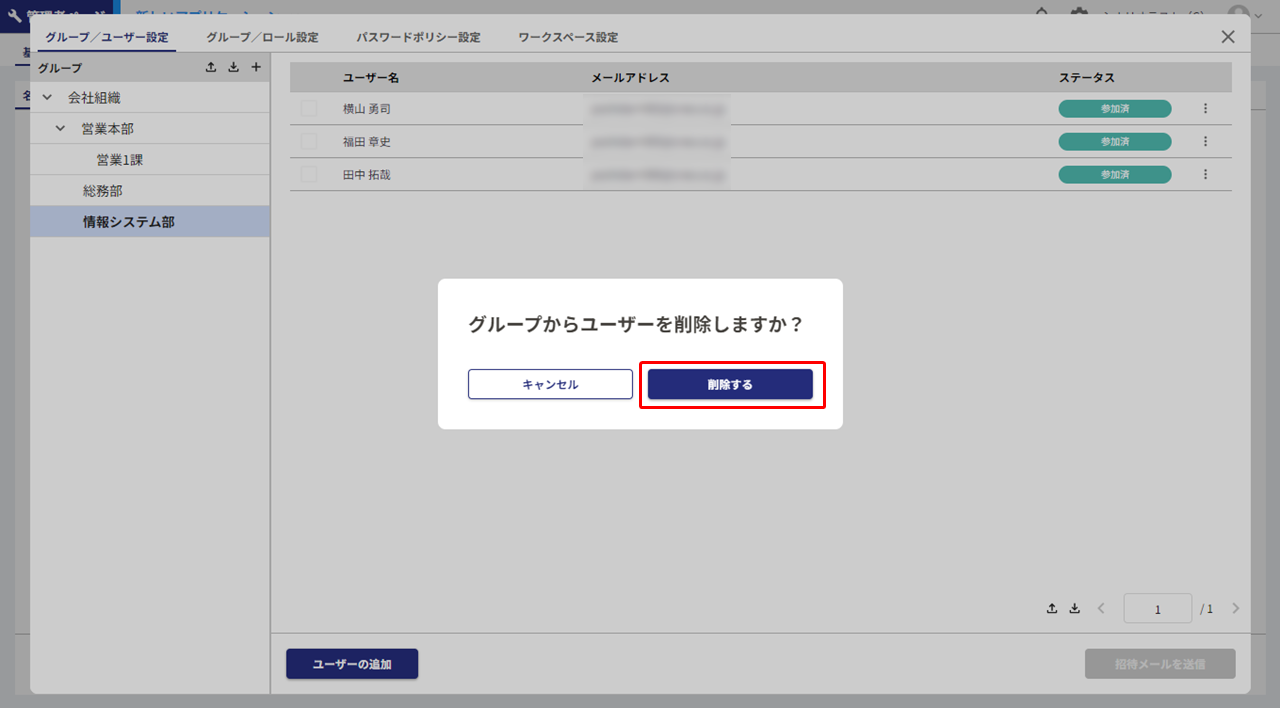Check the checkbox for 横山 勇司
This screenshot has height=708, width=1280.
pos(309,109)
